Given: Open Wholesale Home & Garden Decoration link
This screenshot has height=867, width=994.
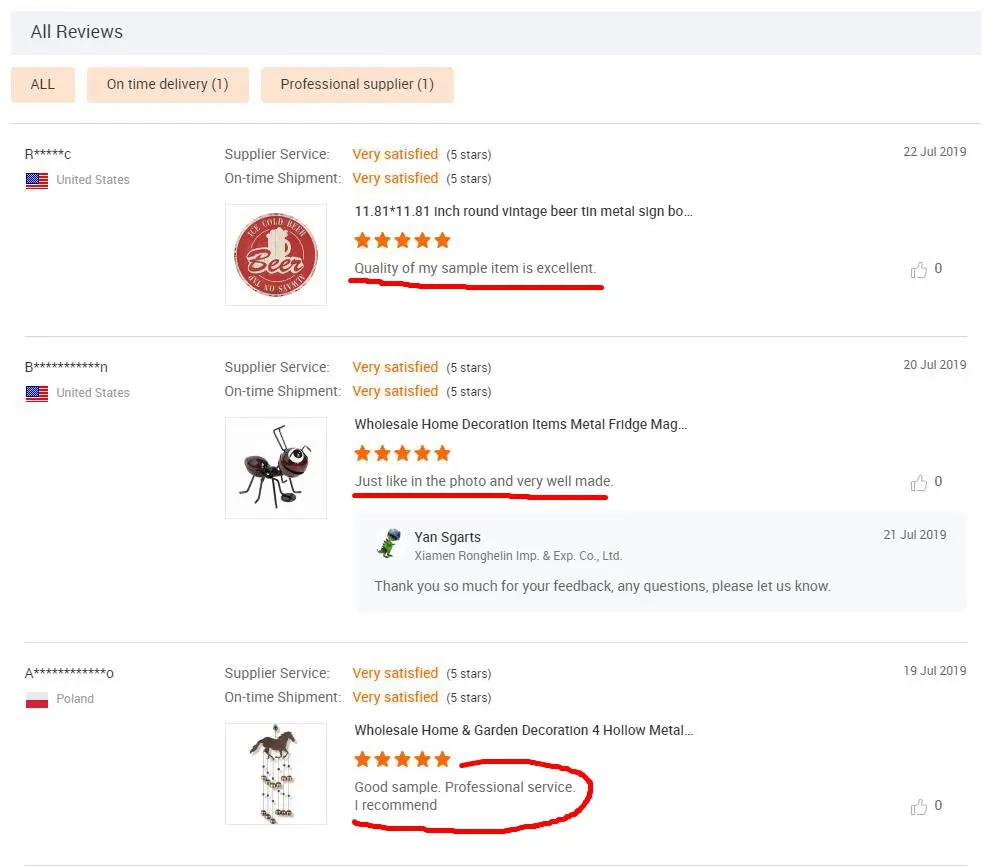Looking at the screenshot, I should pos(523,731).
